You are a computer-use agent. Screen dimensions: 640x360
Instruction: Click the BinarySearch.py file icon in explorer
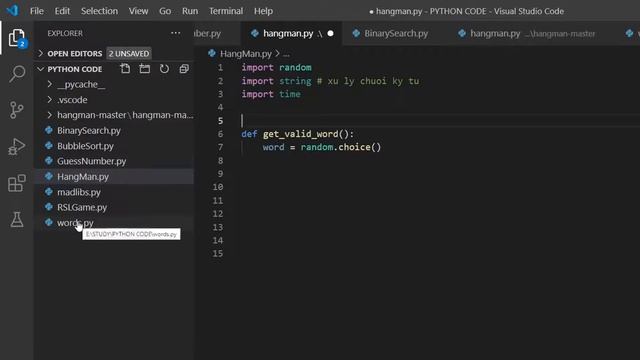pos(49,130)
